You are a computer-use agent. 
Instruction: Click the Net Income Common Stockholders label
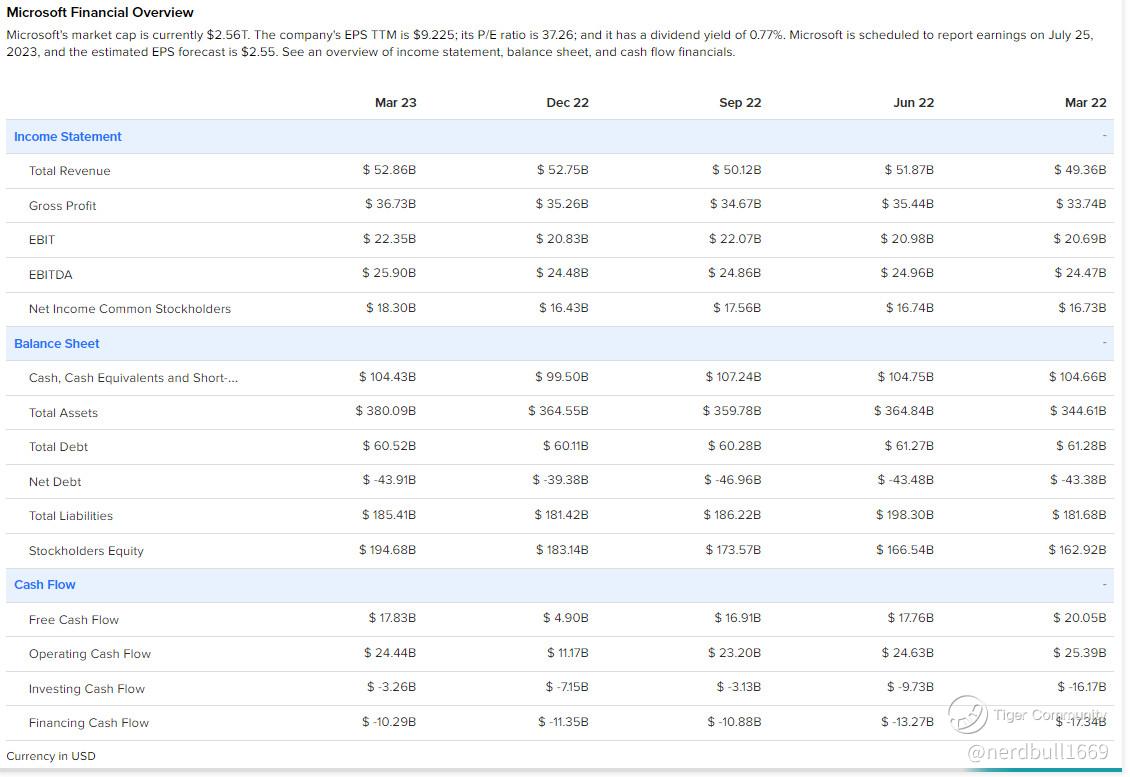point(130,309)
